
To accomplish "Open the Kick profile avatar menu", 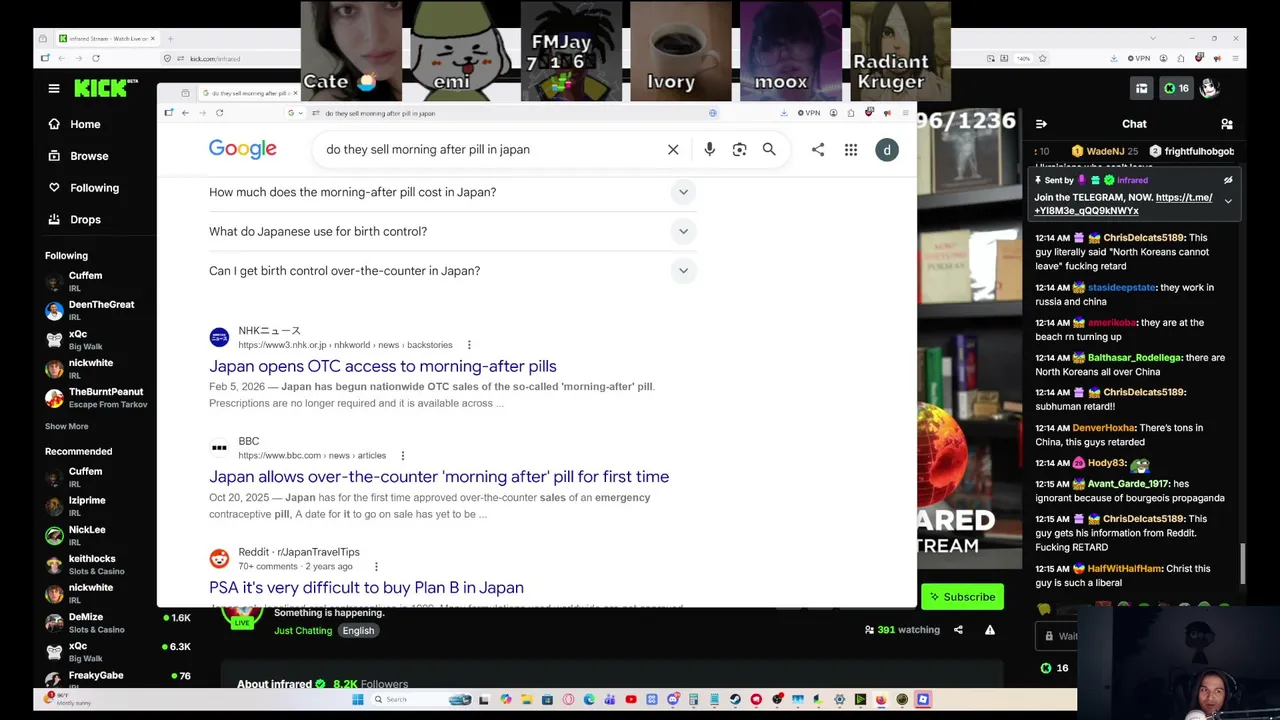I will point(1209,88).
